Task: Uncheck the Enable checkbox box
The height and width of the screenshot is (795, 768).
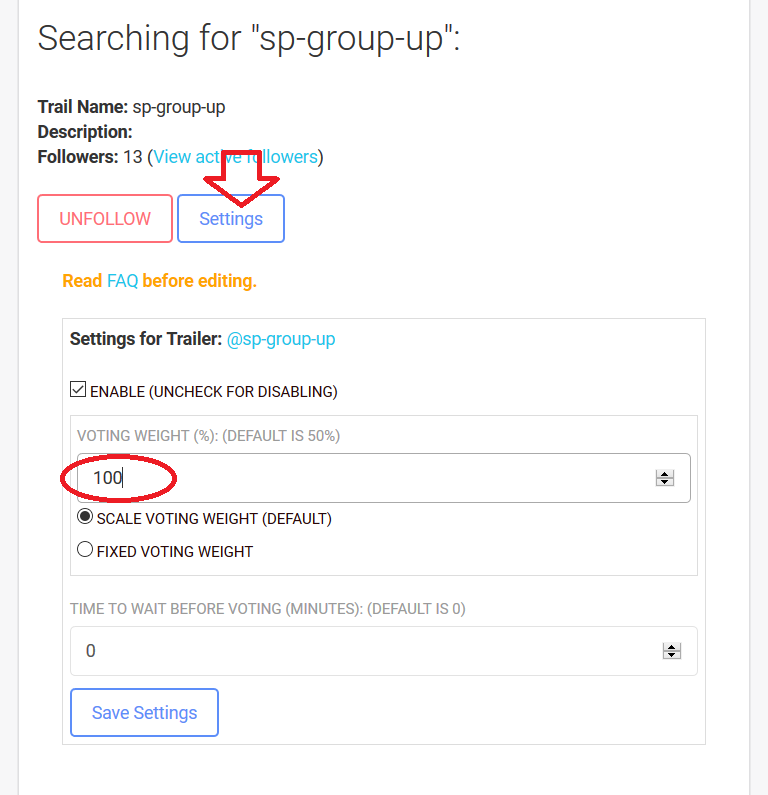Action: coord(78,390)
